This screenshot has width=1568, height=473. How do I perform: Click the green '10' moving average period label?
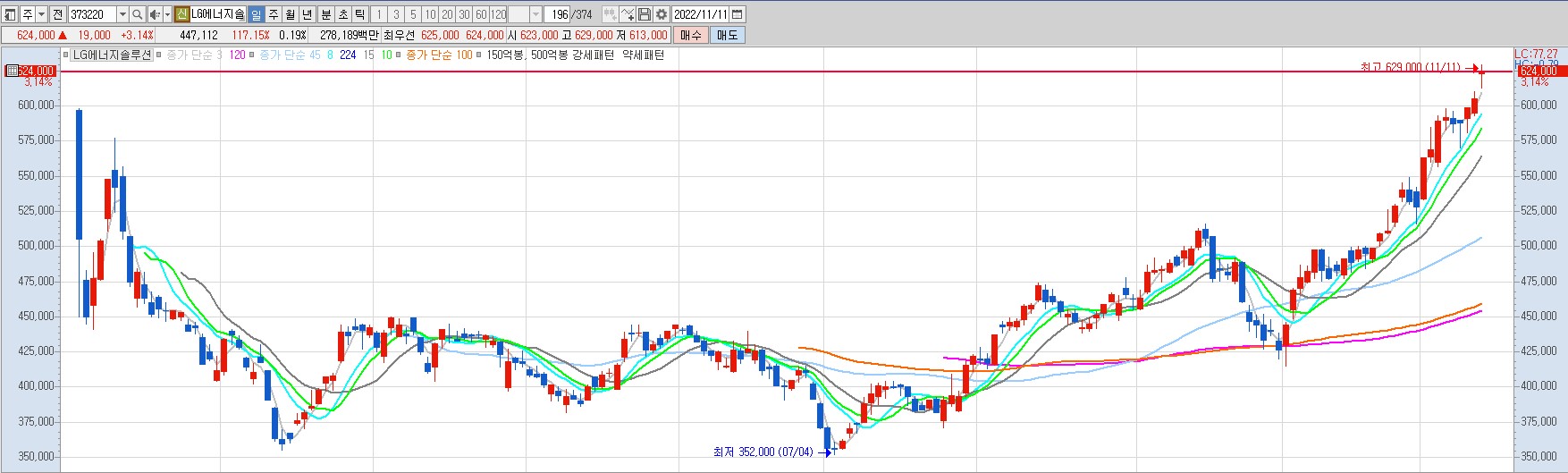(386, 55)
